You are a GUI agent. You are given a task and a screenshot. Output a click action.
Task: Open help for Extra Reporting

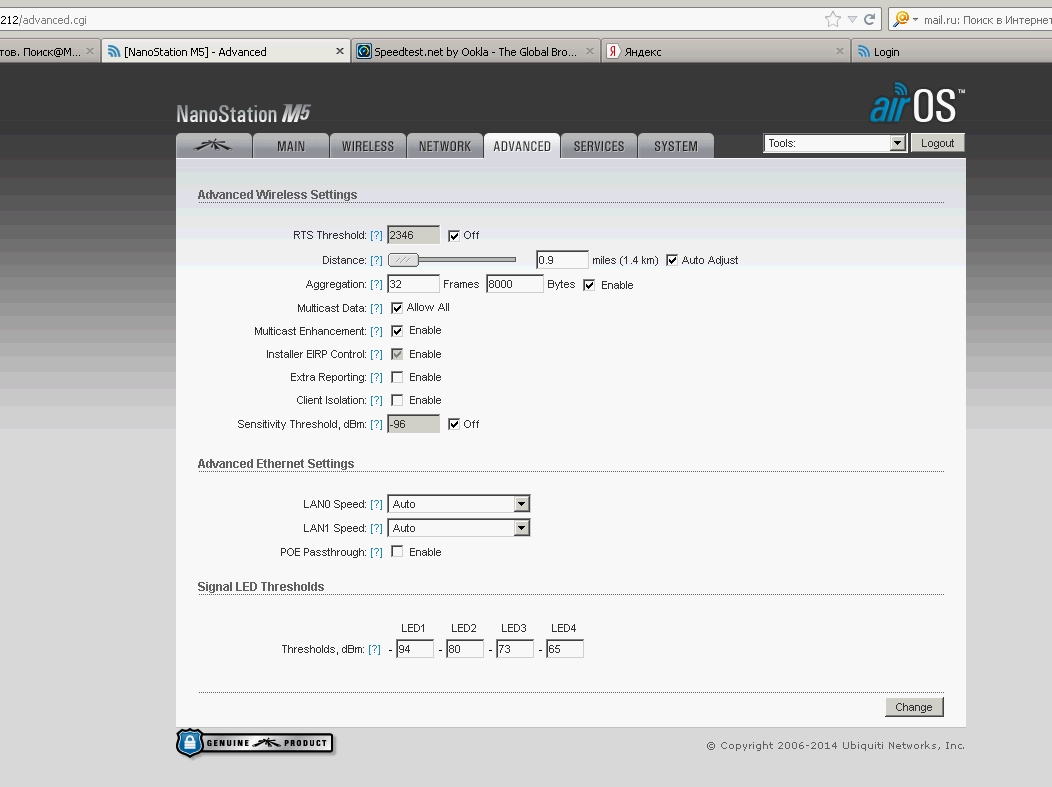376,378
